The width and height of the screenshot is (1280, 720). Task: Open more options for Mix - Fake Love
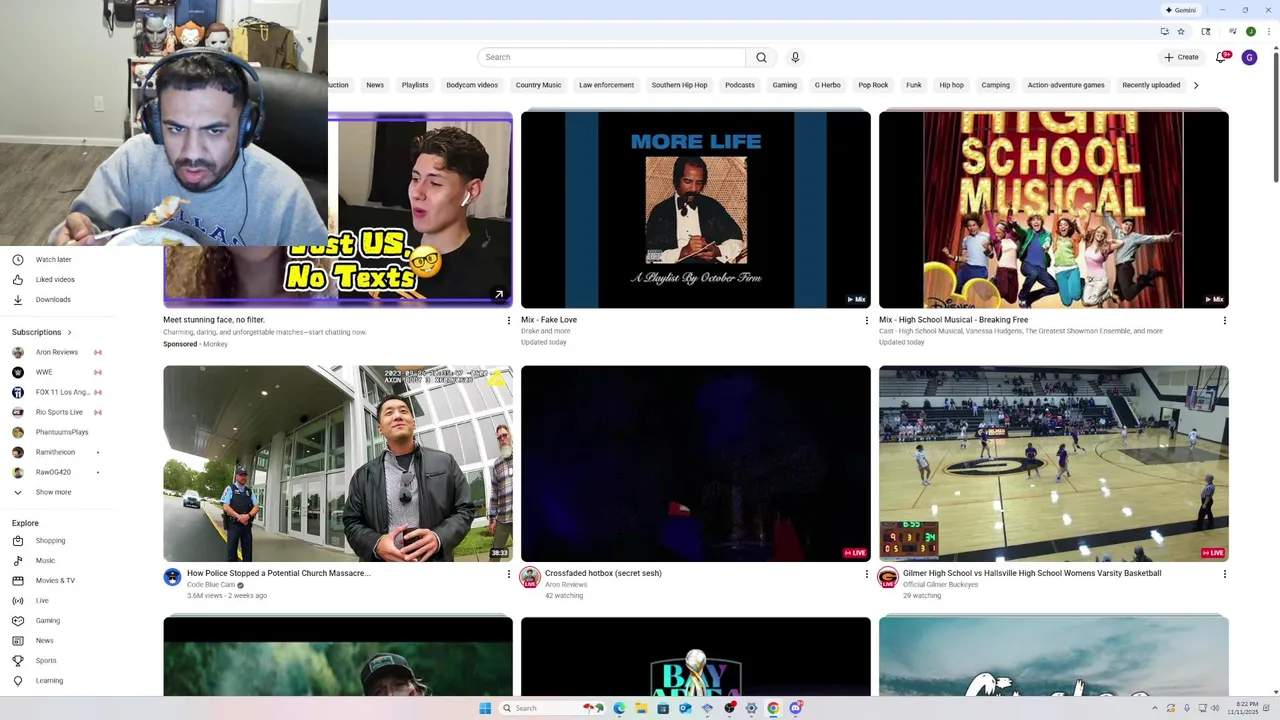[x=866, y=320]
